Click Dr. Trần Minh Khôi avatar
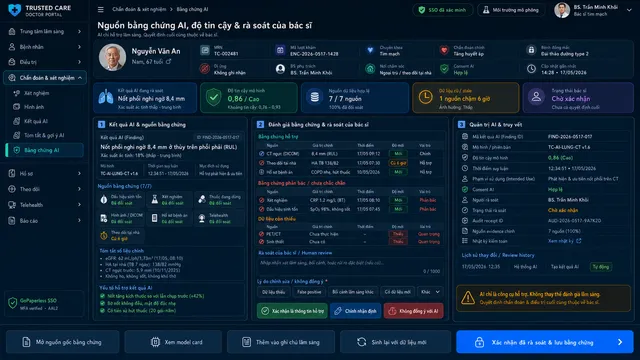This screenshot has height=360, width=640. tap(562, 10)
